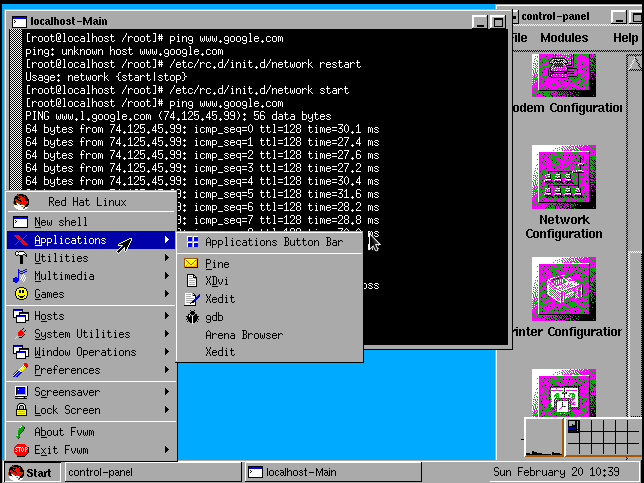The height and width of the screenshot is (483, 644).
Task: Launch Arena Browser from Applications submenu
Action: coord(243,335)
